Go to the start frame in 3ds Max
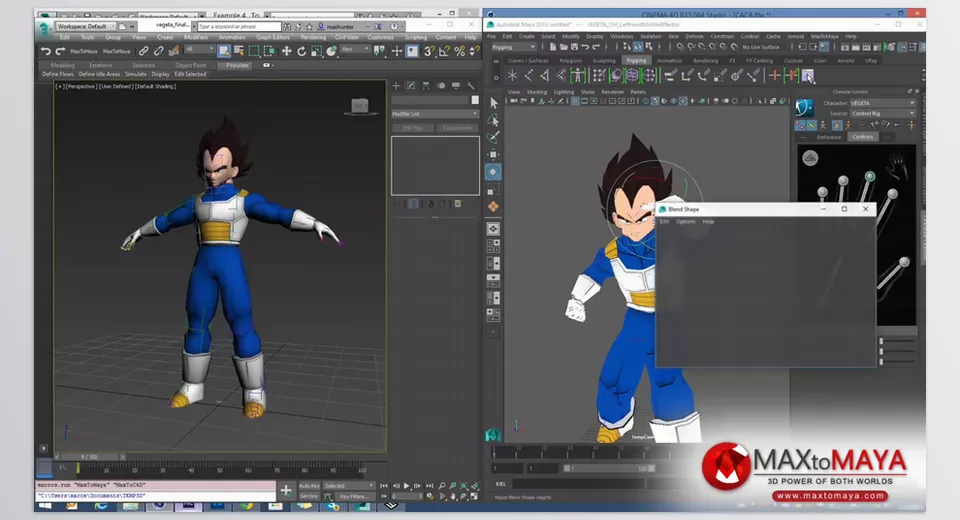 click(384, 486)
